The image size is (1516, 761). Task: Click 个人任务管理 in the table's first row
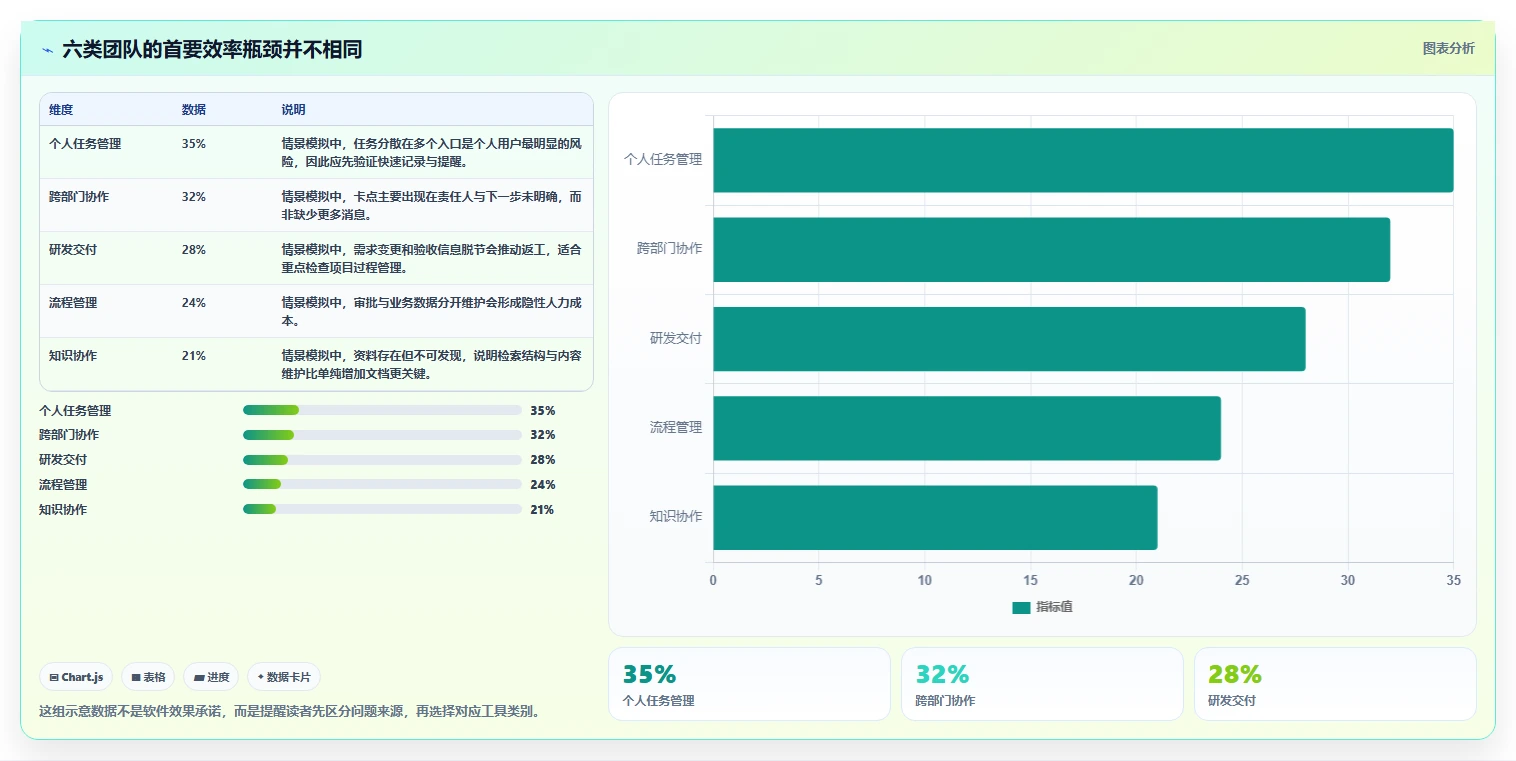pyautogui.click(x=85, y=144)
